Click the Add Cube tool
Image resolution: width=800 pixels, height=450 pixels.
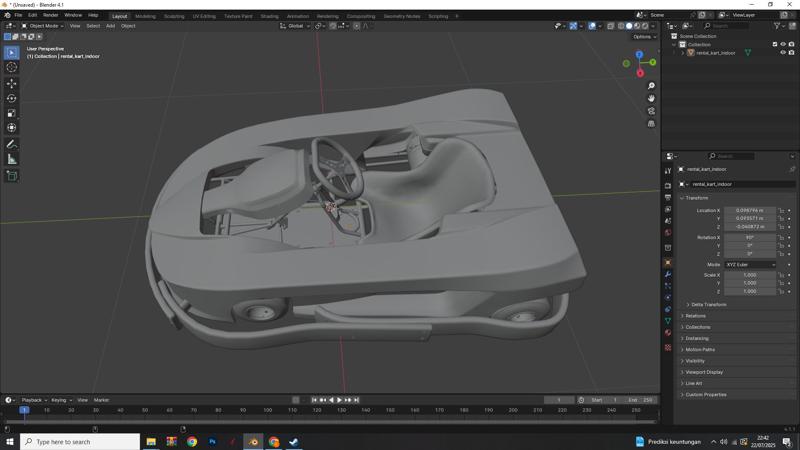(x=12, y=176)
